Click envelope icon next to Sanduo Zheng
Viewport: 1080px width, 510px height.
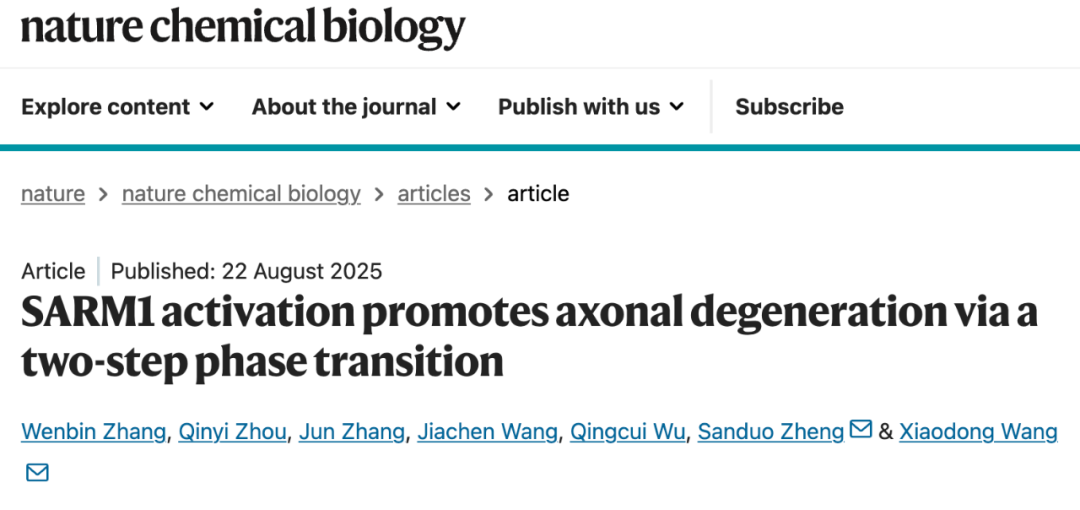860,430
